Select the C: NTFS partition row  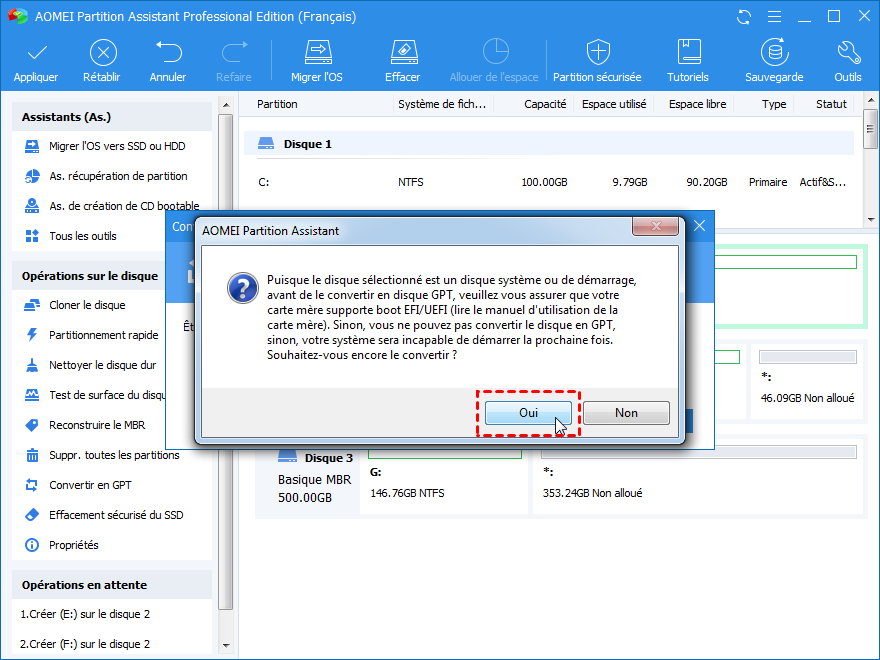pos(552,182)
